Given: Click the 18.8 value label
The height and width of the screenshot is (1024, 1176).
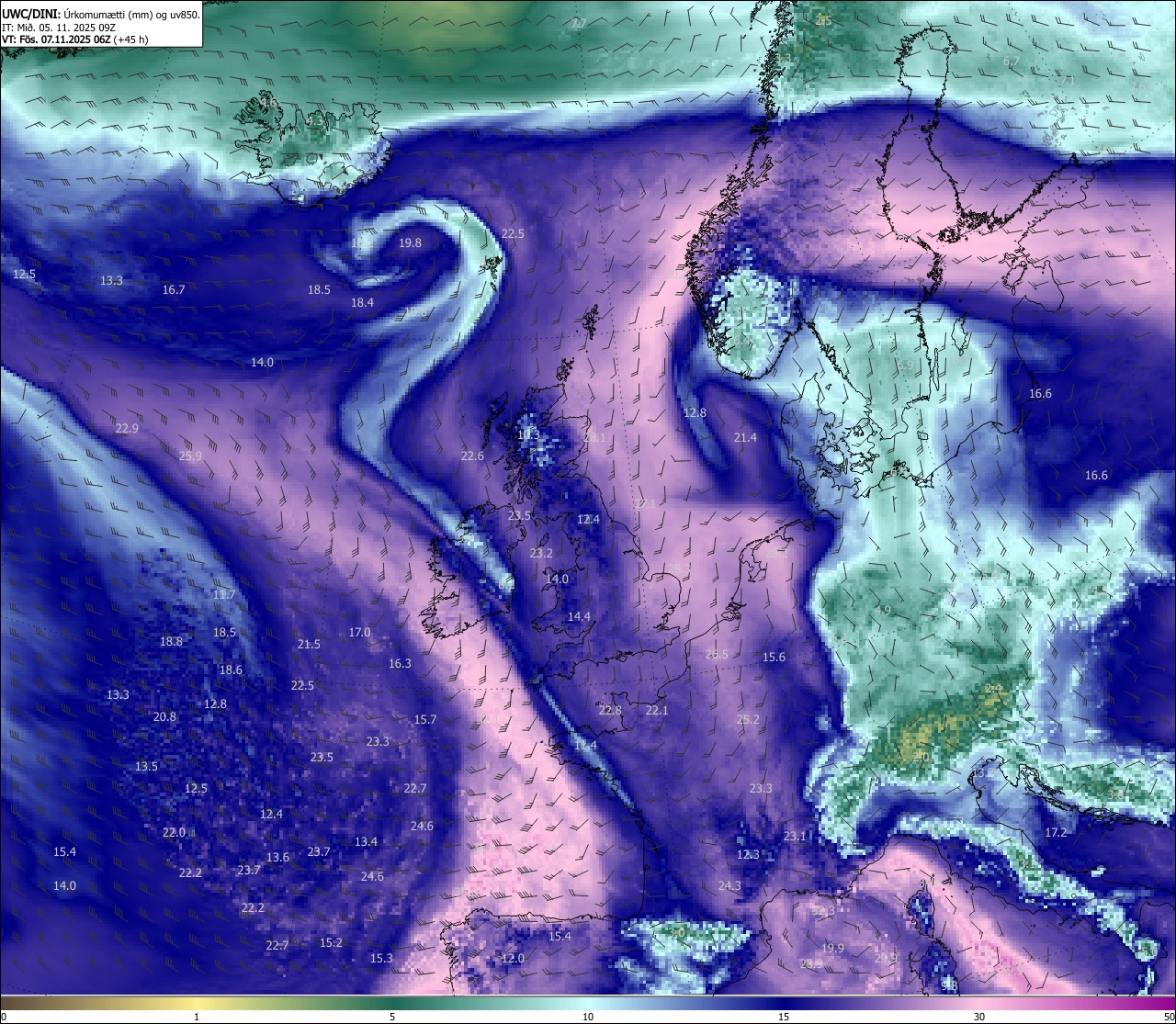Looking at the screenshot, I should click(171, 642).
